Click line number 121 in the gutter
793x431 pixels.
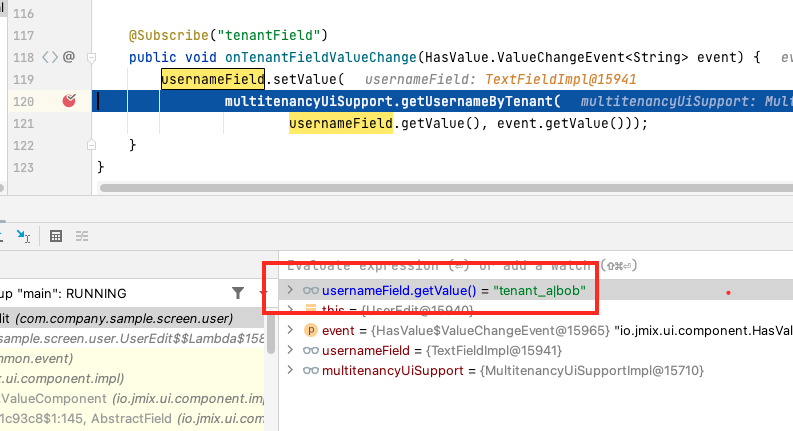click(23, 123)
